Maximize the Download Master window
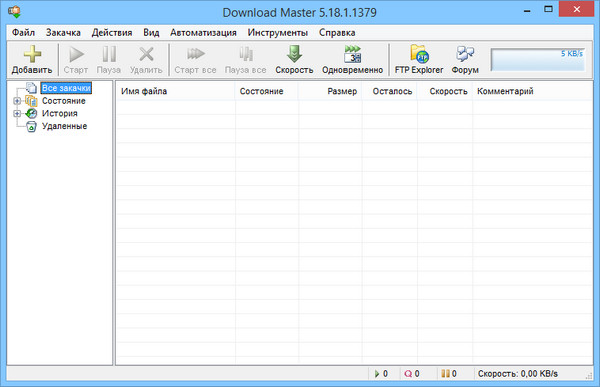Viewport: 600px width, 387px height. (548, 10)
